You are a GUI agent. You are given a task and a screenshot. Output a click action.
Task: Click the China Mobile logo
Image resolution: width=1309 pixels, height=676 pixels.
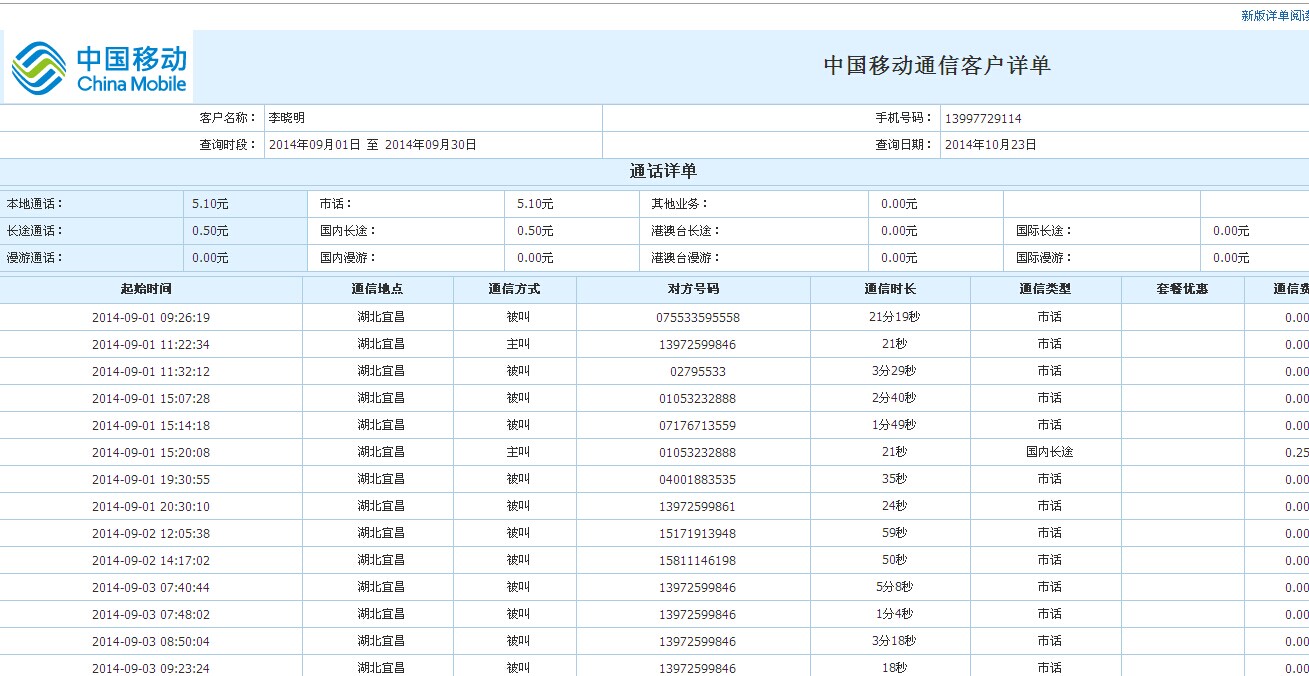[99, 68]
